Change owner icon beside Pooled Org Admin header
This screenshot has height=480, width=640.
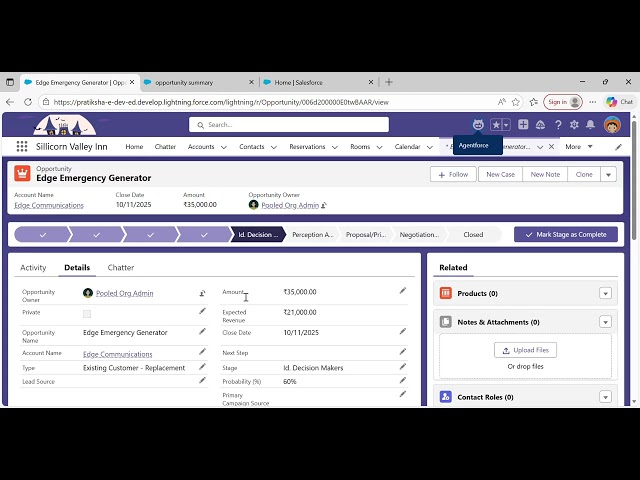coord(324,205)
